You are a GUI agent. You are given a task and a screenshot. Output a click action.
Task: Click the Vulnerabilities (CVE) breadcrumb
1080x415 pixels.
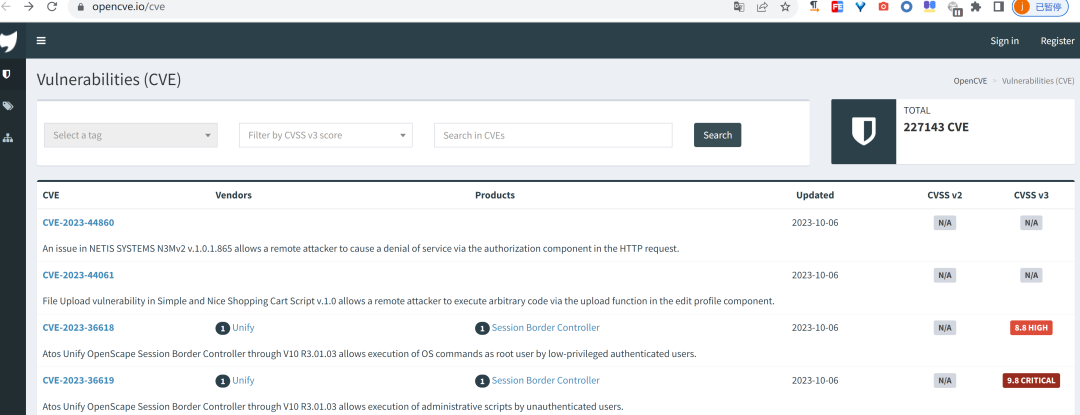point(1038,81)
